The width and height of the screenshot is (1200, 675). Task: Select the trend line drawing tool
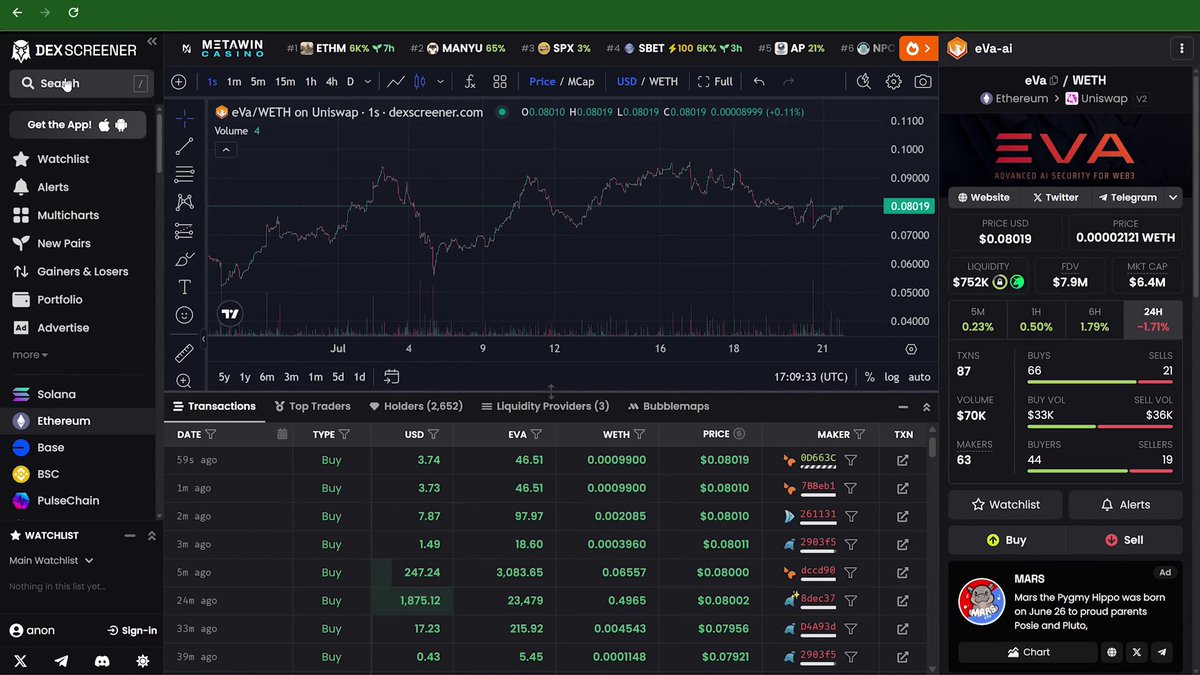point(184,147)
